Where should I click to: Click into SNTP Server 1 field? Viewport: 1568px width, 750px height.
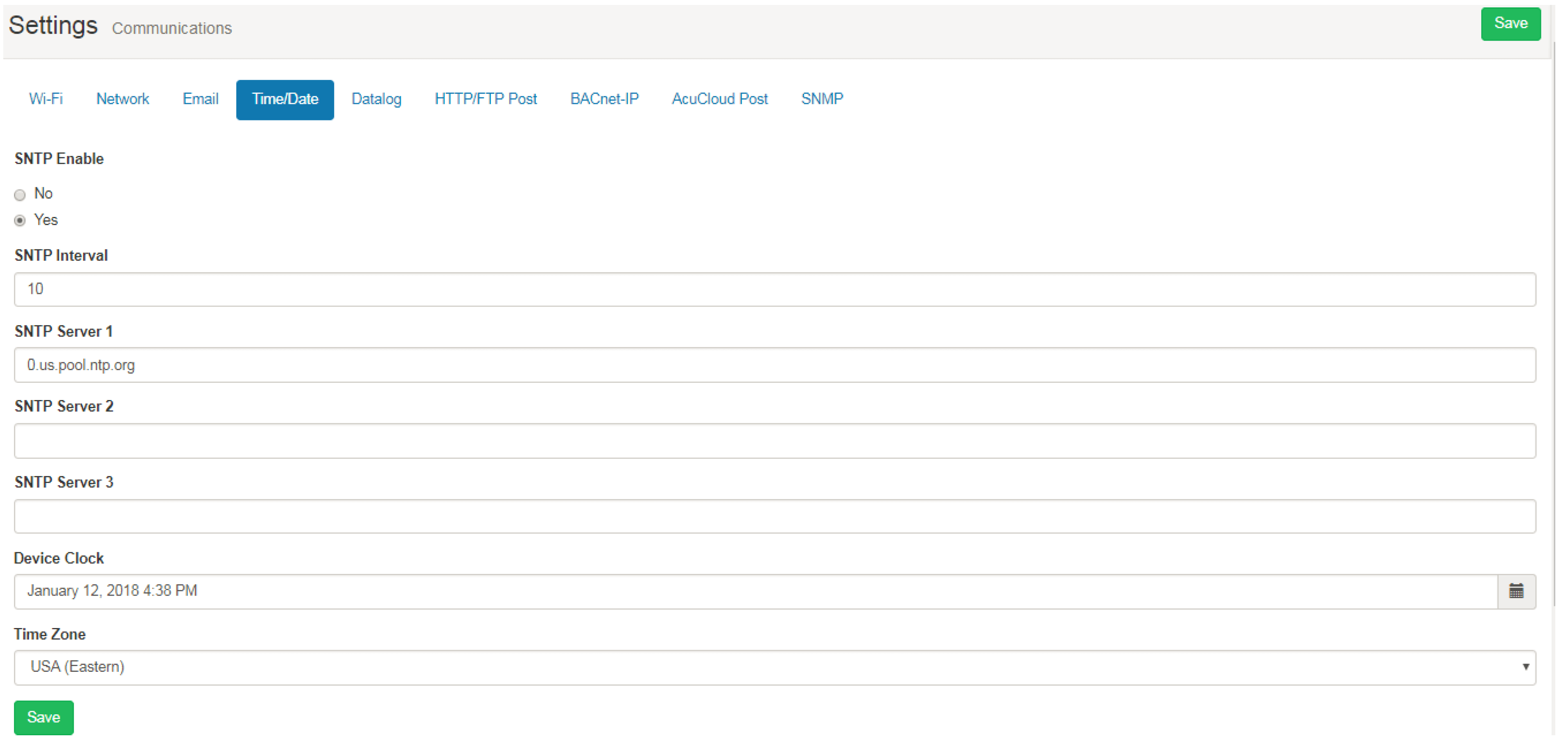click(774, 365)
